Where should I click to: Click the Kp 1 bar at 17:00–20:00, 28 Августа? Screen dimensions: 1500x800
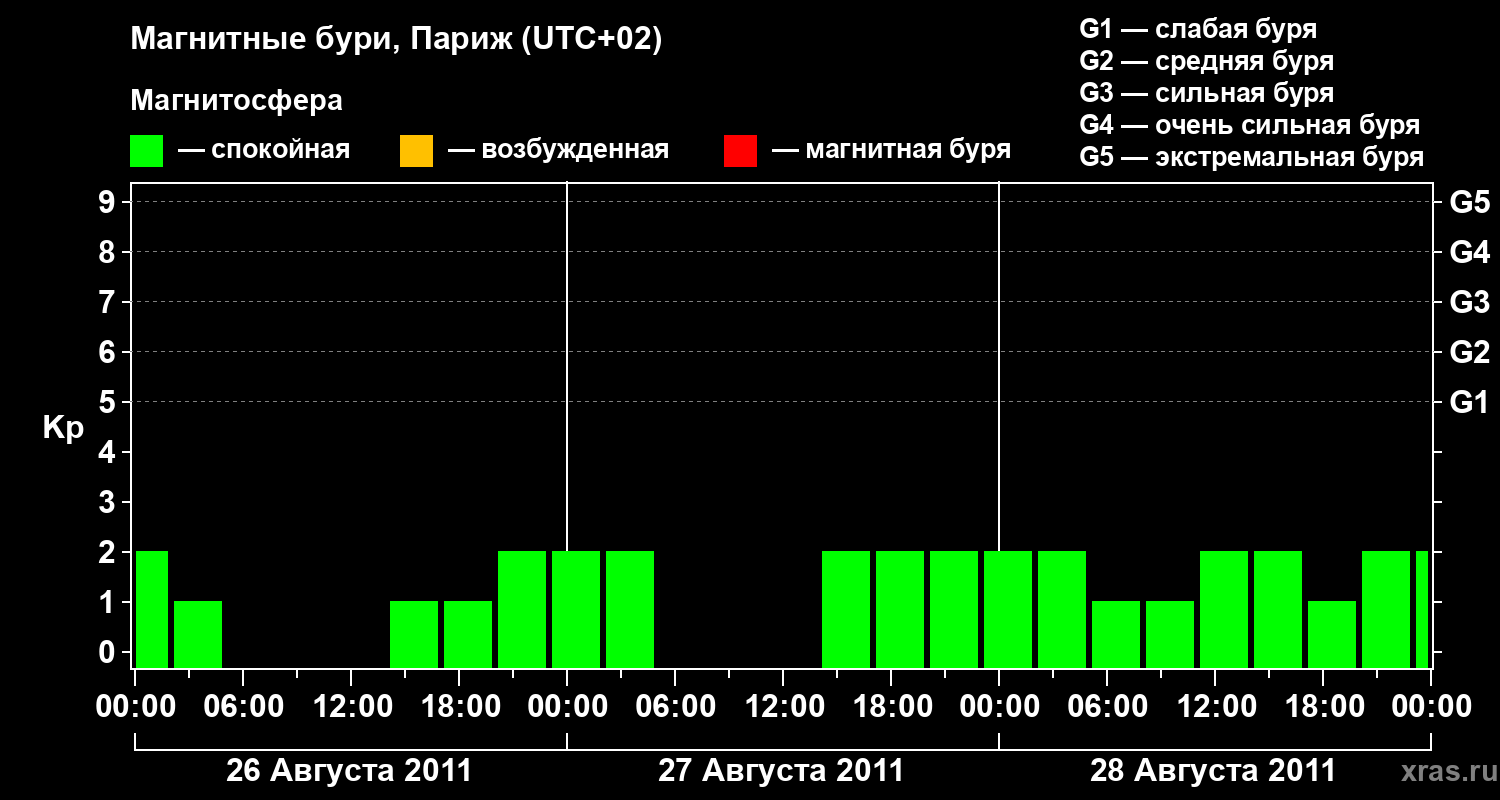coord(1332,634)
